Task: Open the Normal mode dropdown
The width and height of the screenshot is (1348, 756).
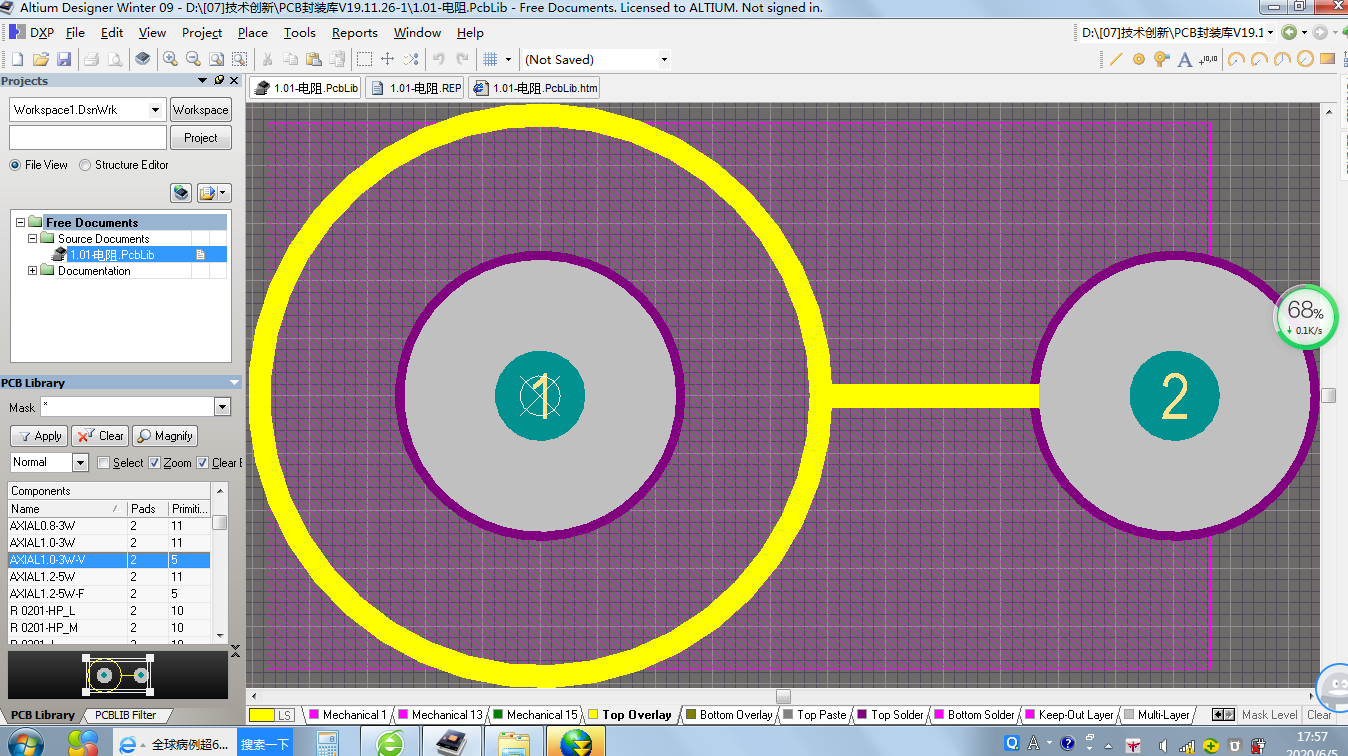Action: tap(80, 463)
